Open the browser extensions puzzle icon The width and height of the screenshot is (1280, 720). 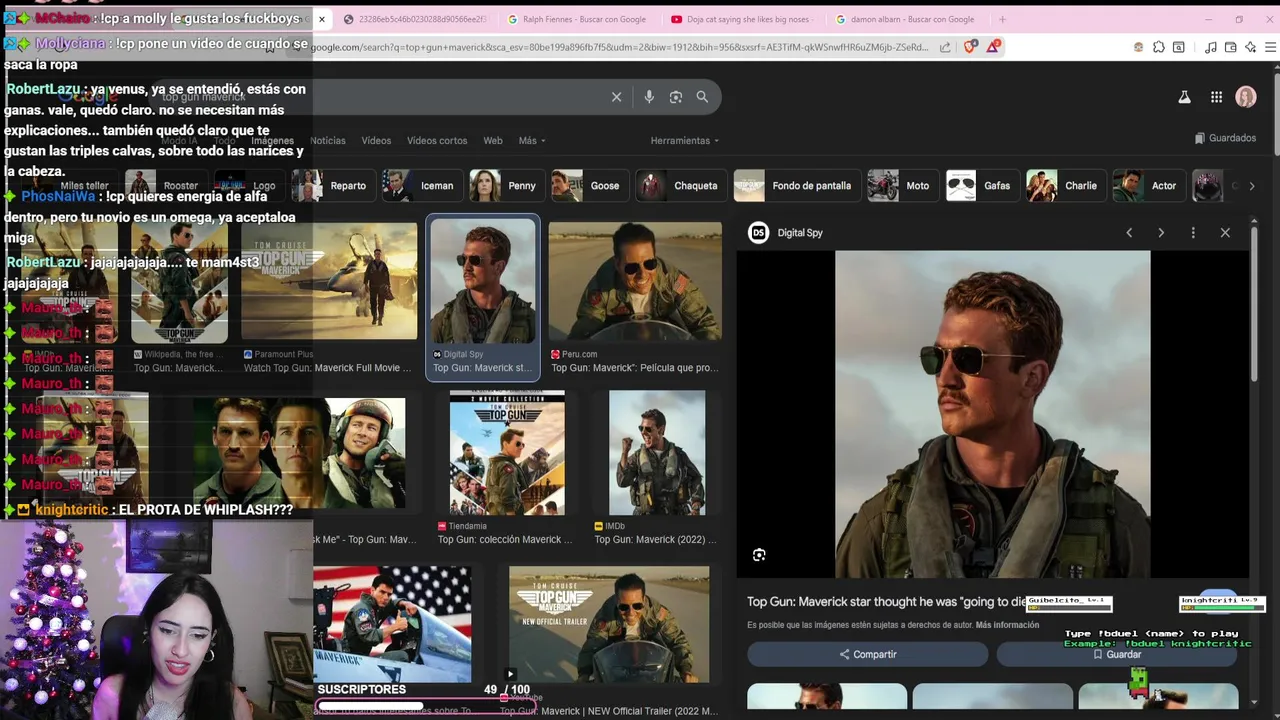(1159, 47)
